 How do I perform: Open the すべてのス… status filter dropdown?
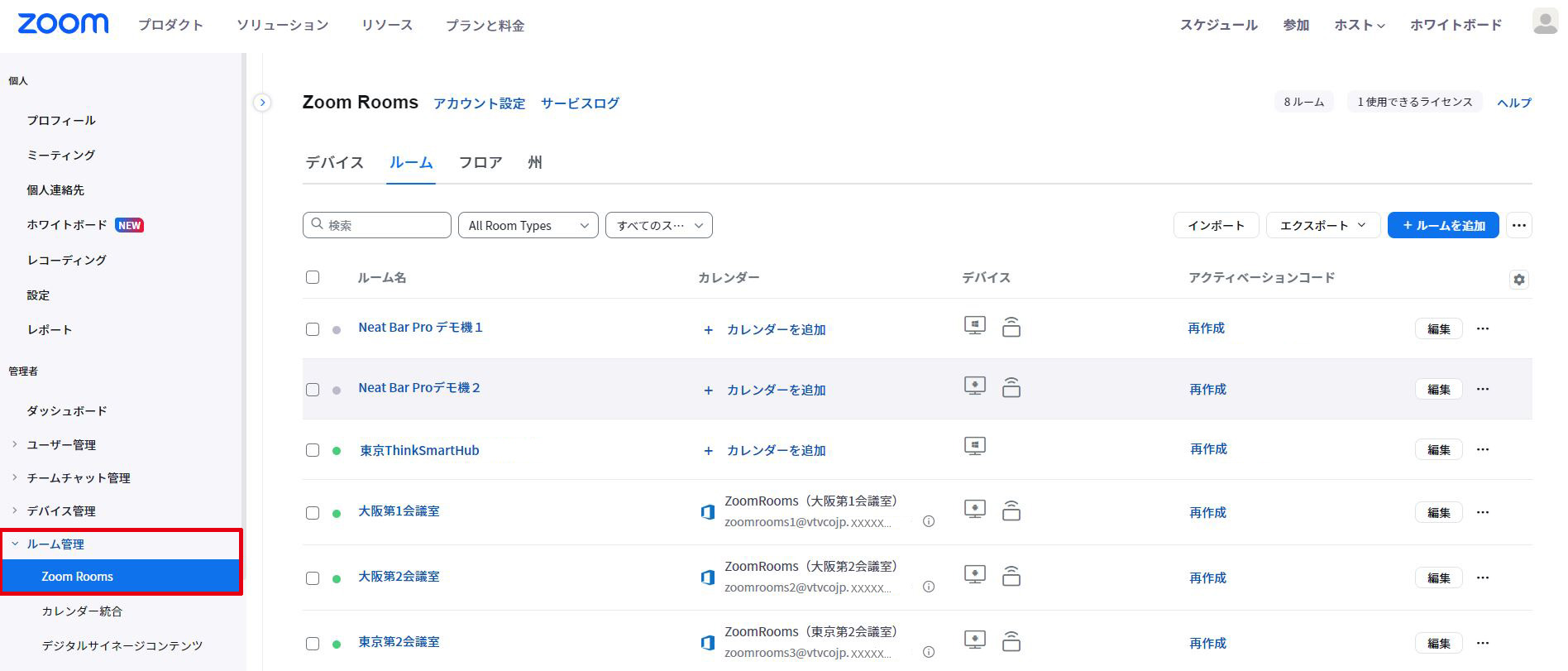(659, 225)
